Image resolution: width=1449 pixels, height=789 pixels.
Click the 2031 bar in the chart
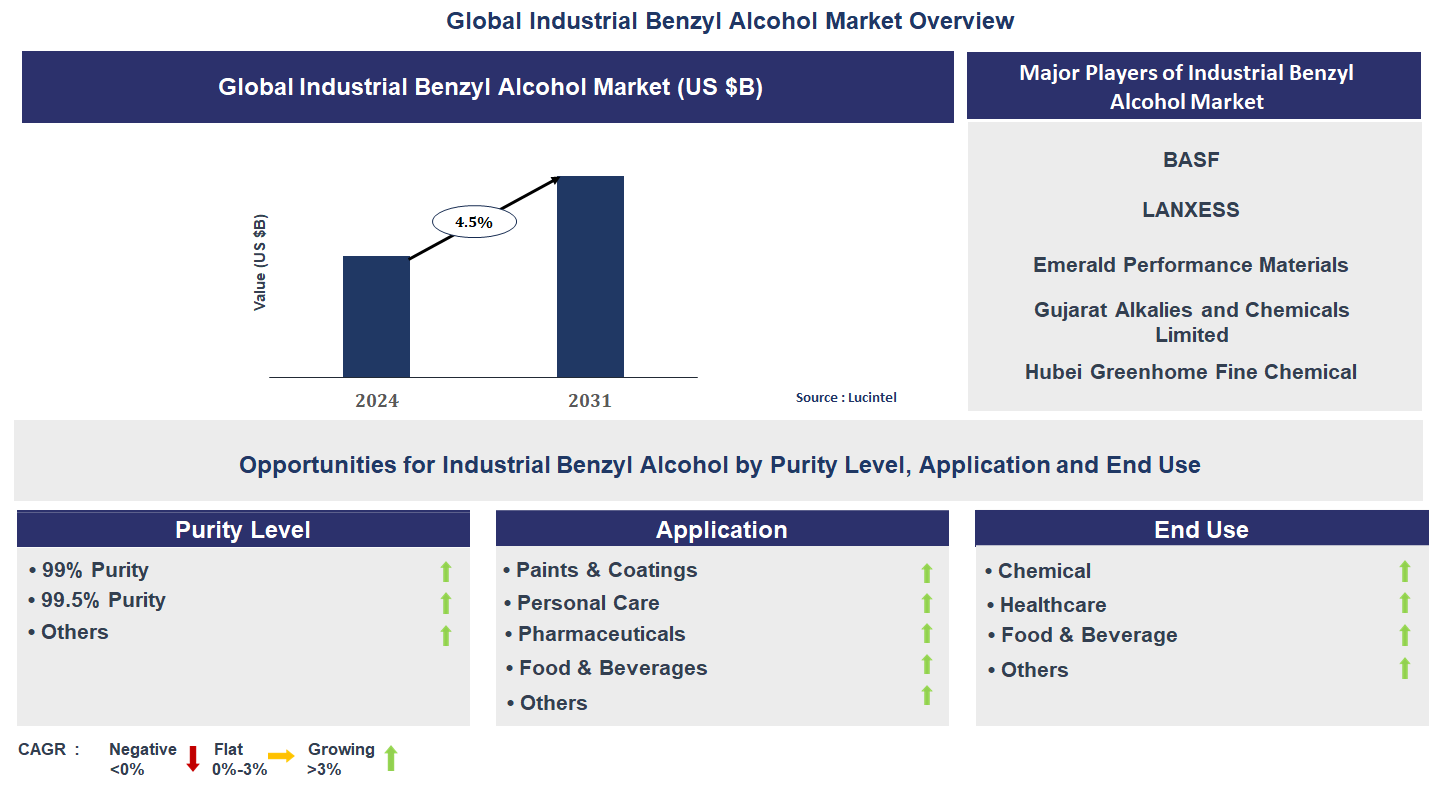[590, 275]
